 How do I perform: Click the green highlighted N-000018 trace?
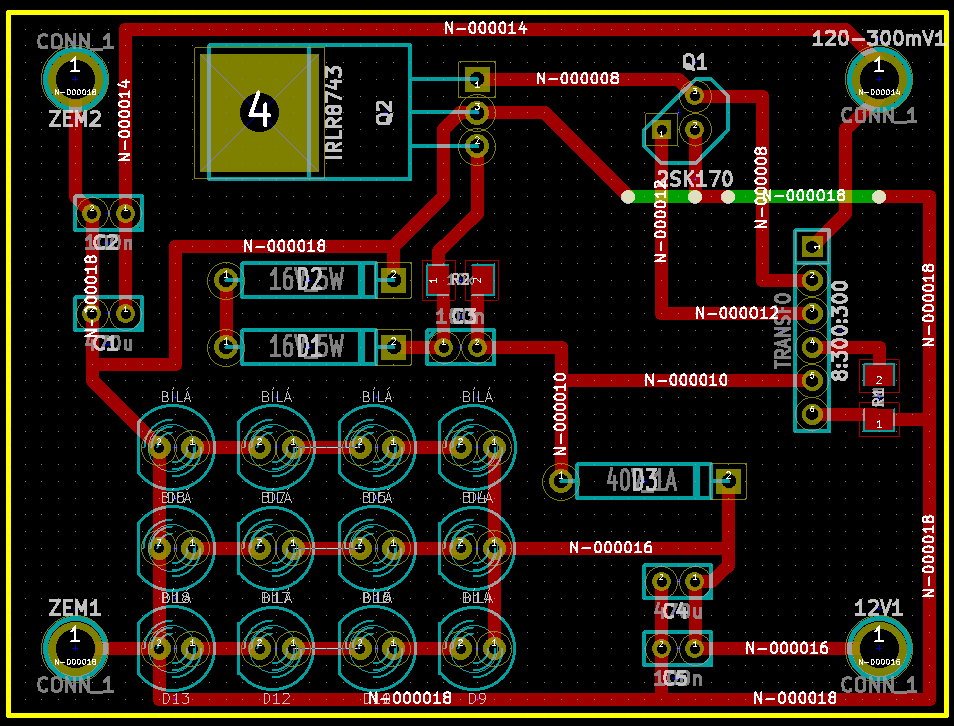(790, 196)
